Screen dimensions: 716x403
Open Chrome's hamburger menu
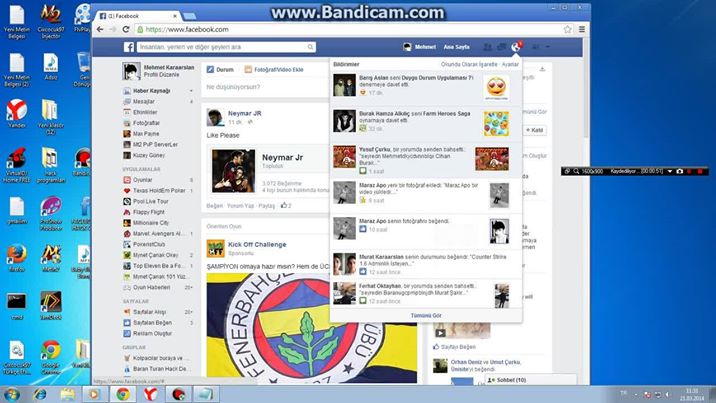582,29
